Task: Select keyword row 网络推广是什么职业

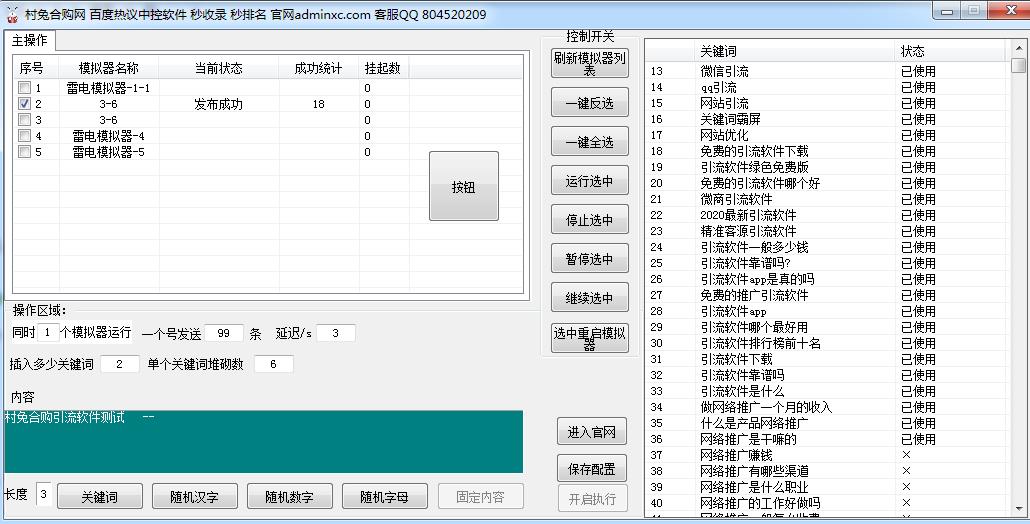Action: pyautogui.click(x=826, y=487)
